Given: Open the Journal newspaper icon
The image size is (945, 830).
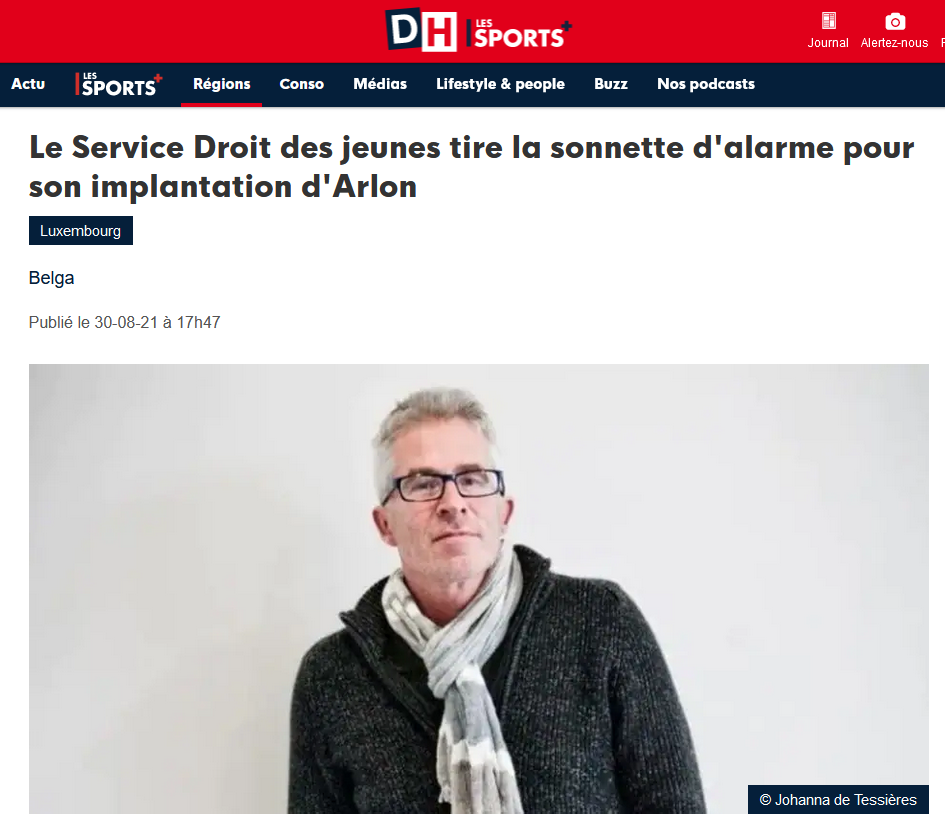Looking at the screenshot, I should [x=829, y=21].
